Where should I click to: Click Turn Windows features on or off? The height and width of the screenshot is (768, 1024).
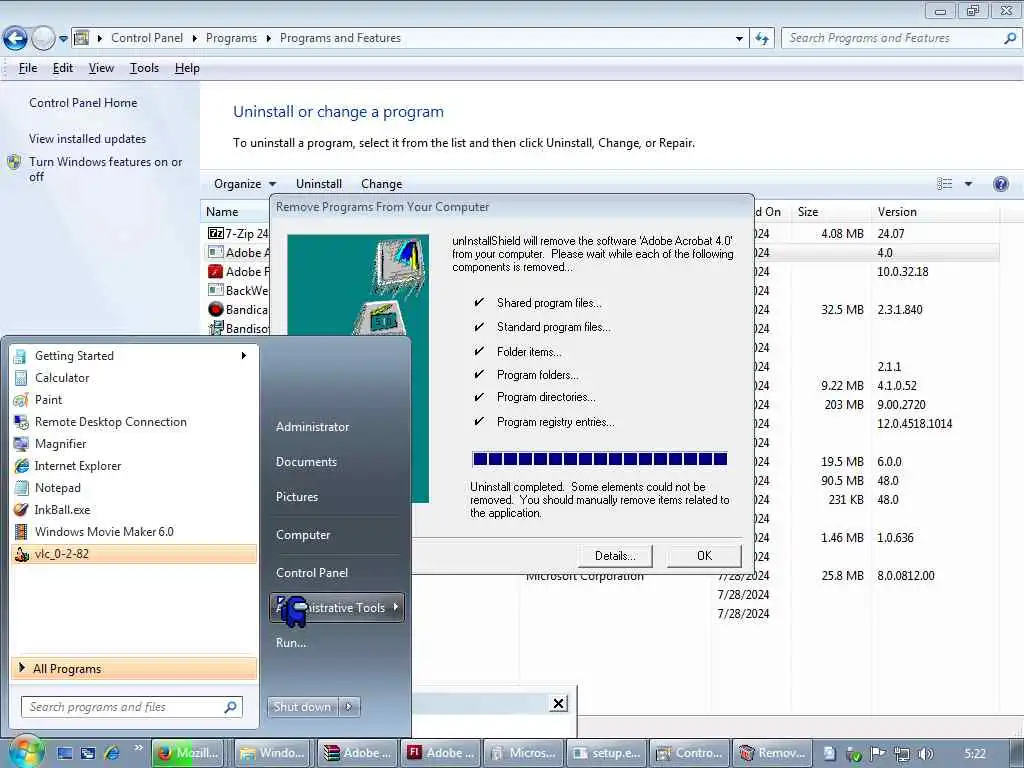(105, 169)
